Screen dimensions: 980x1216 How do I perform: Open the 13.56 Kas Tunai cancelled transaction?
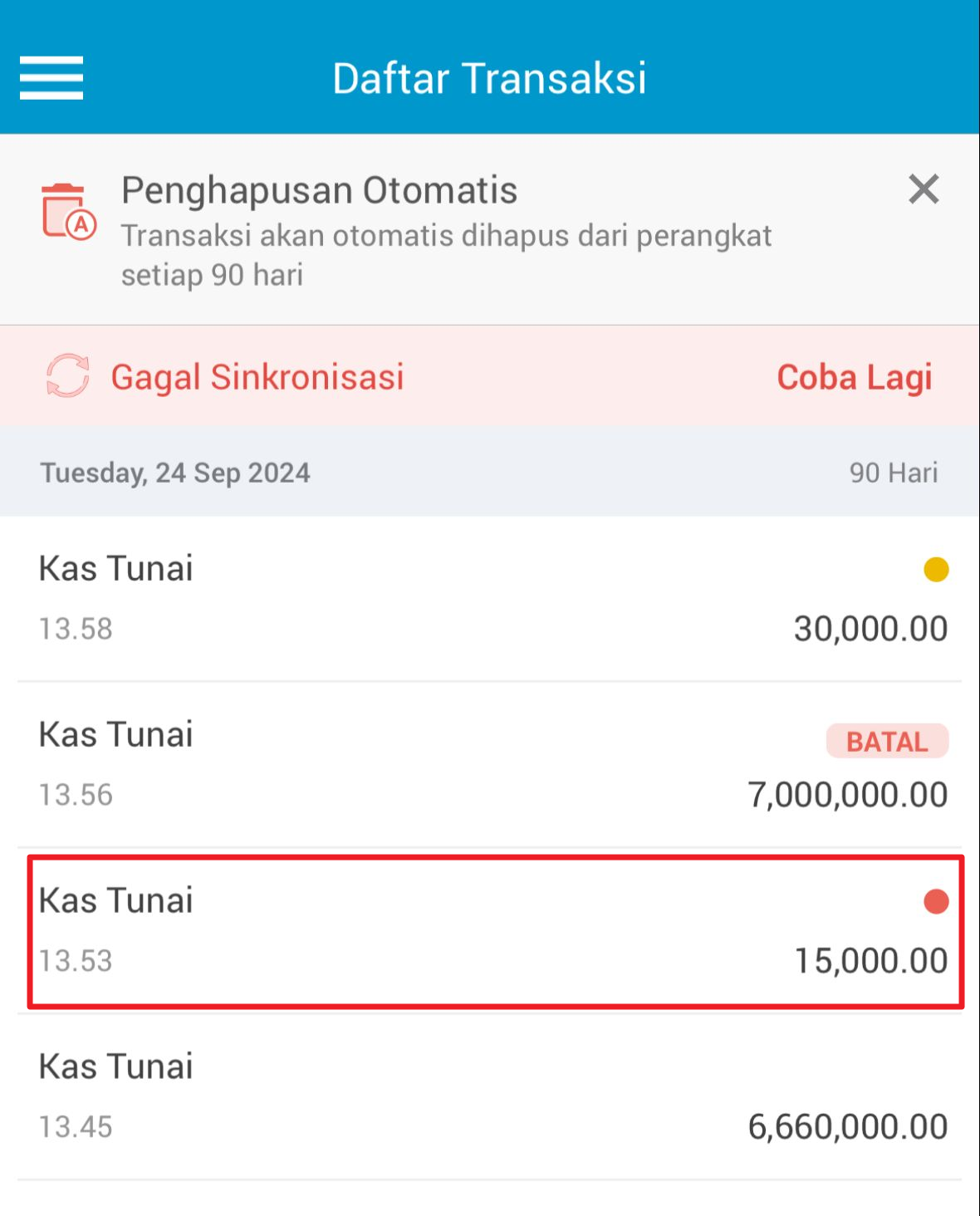coord(490,765)
